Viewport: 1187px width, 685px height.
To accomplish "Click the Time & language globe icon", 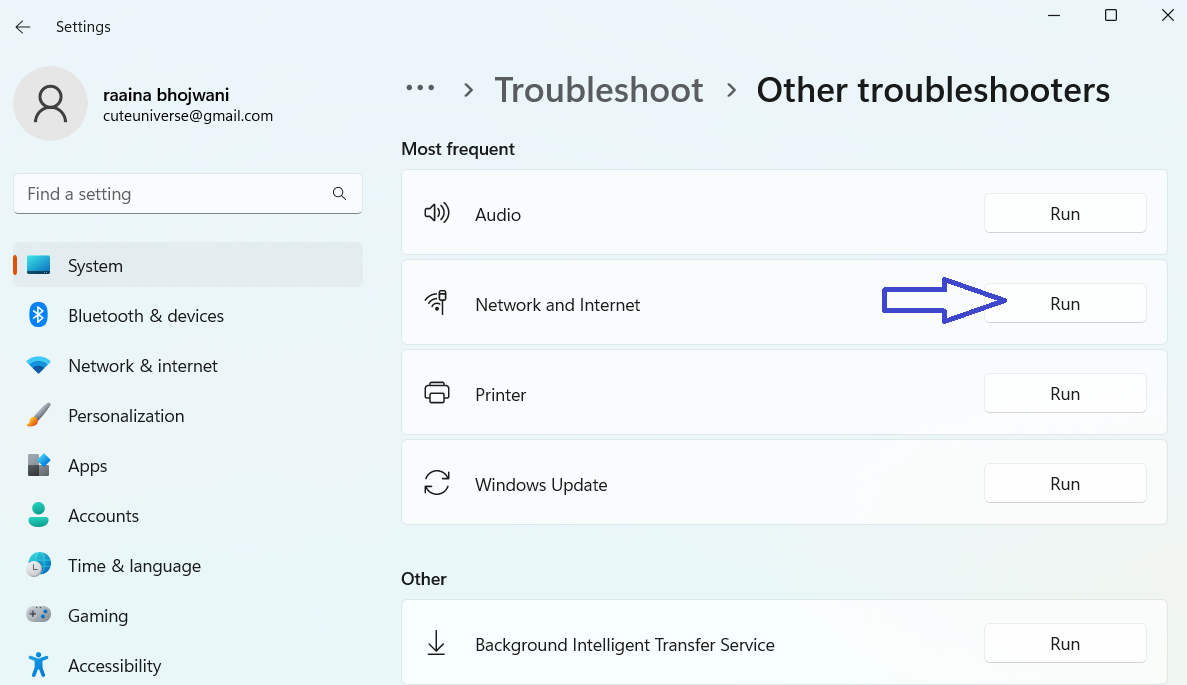I will [39, 566].
